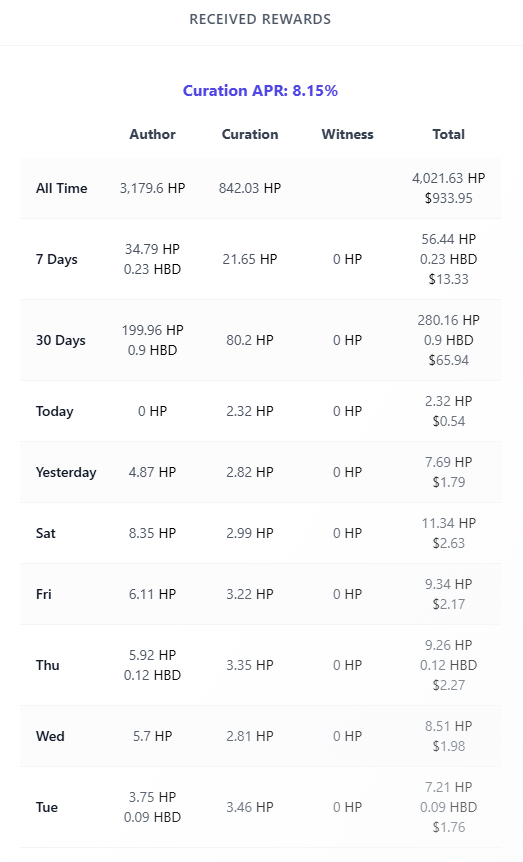Image resolution: width=523 pixels, height=862 pixels.
Task: Click the 30 Days total $65.94 value
Action: (449, 360)
